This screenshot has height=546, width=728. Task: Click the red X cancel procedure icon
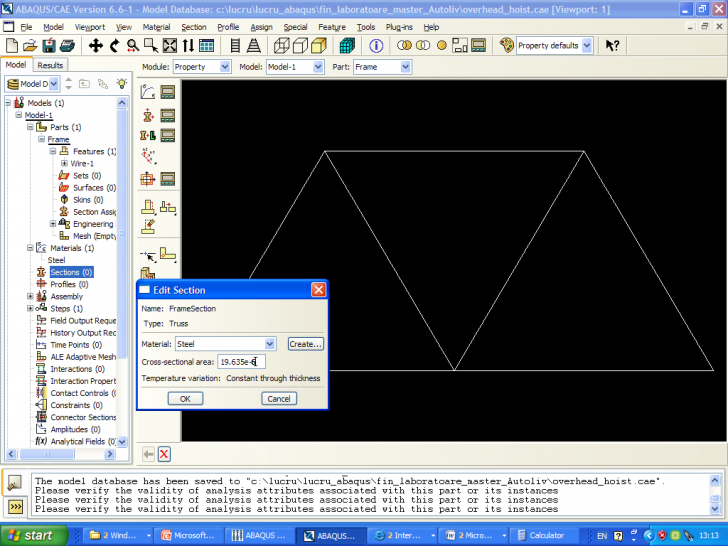[x=164, y=454]
